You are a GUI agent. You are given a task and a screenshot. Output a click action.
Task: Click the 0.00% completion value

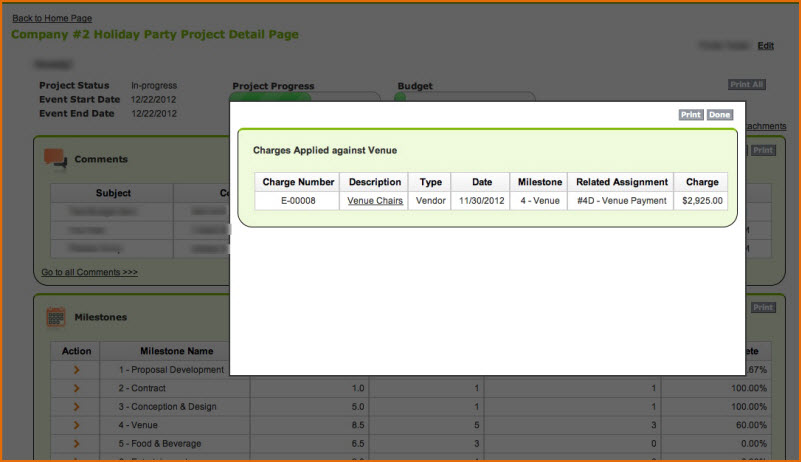click(x=753, y=444)
